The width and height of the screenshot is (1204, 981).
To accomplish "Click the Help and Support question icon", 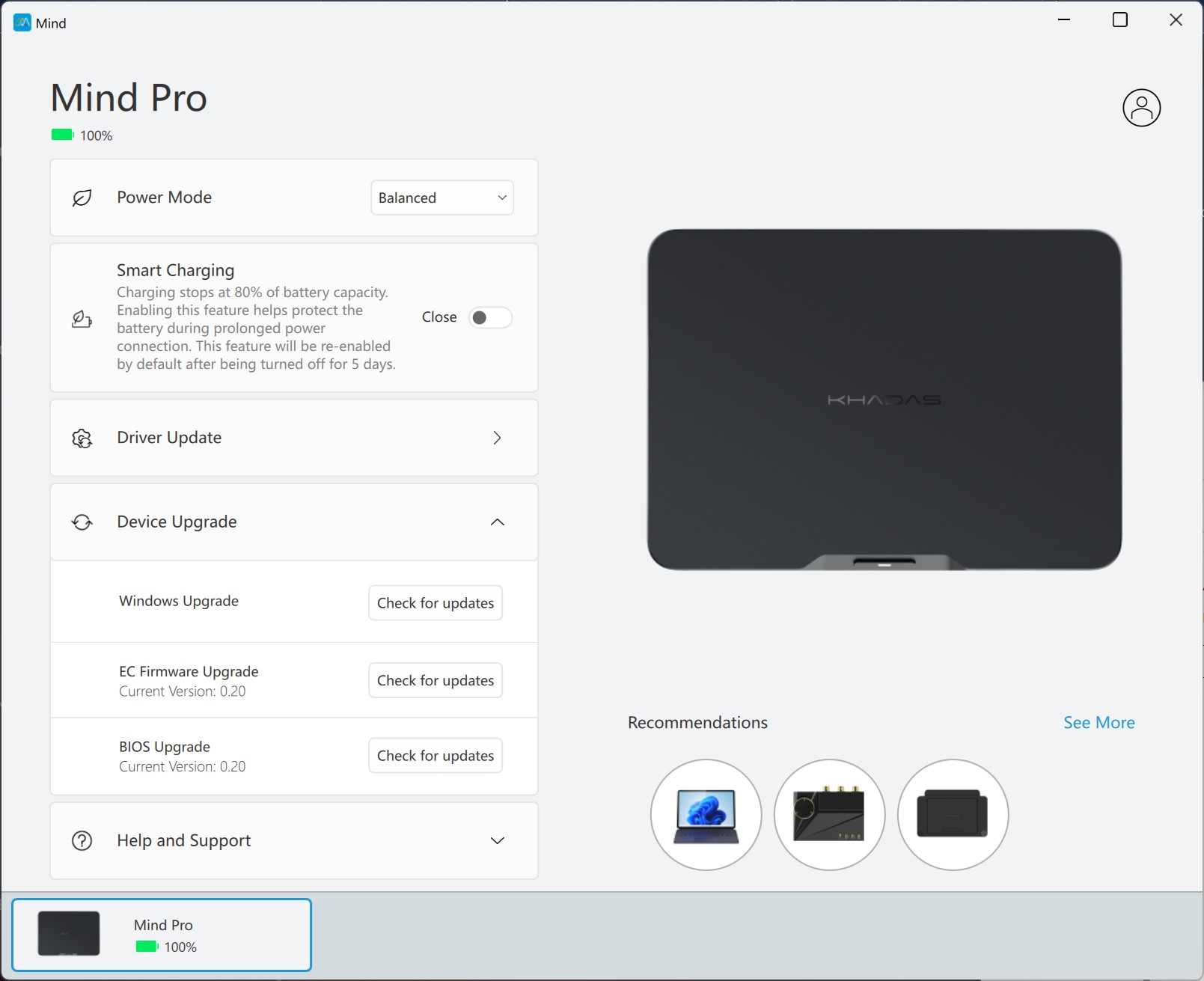I will 82,841.
